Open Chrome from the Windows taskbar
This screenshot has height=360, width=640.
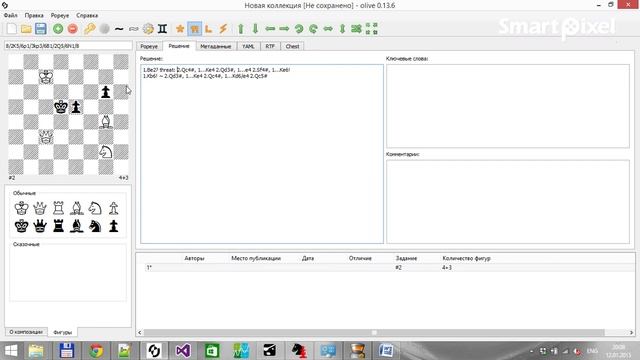pos(96,351)
